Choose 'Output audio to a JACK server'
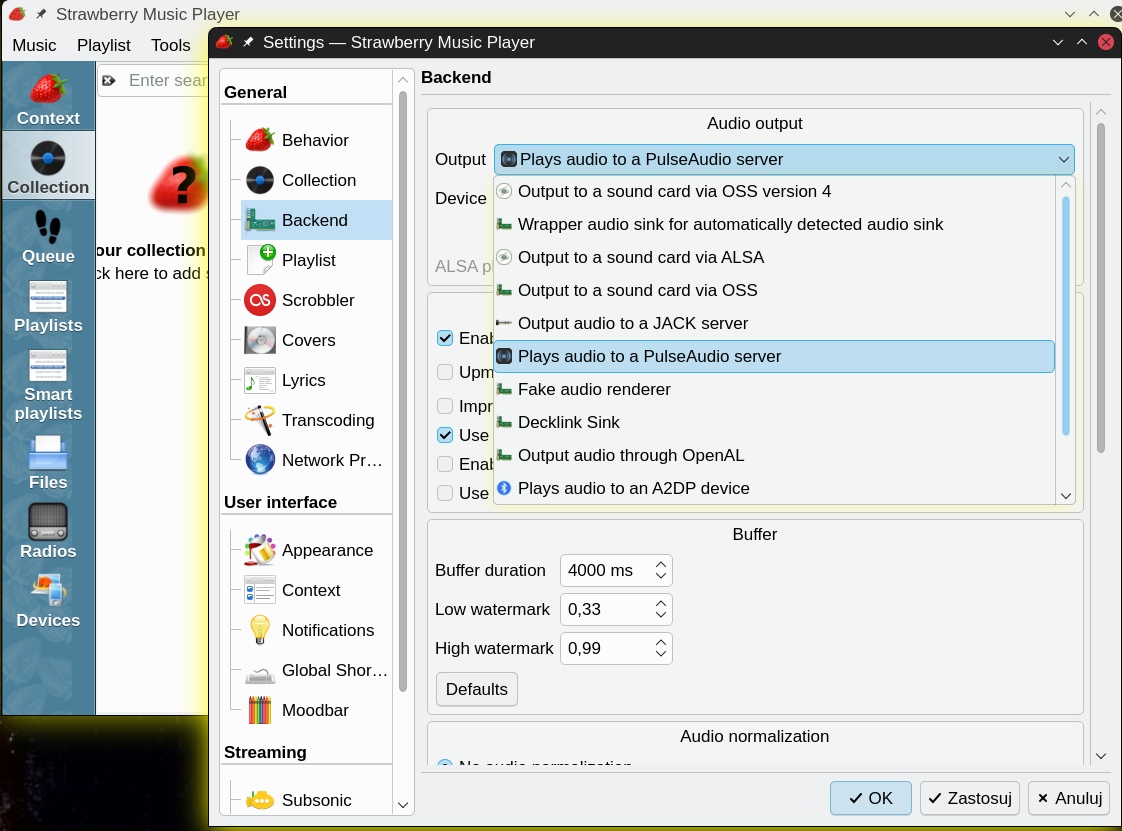The width and height of the screenshot is (1122, 831). 774,324
